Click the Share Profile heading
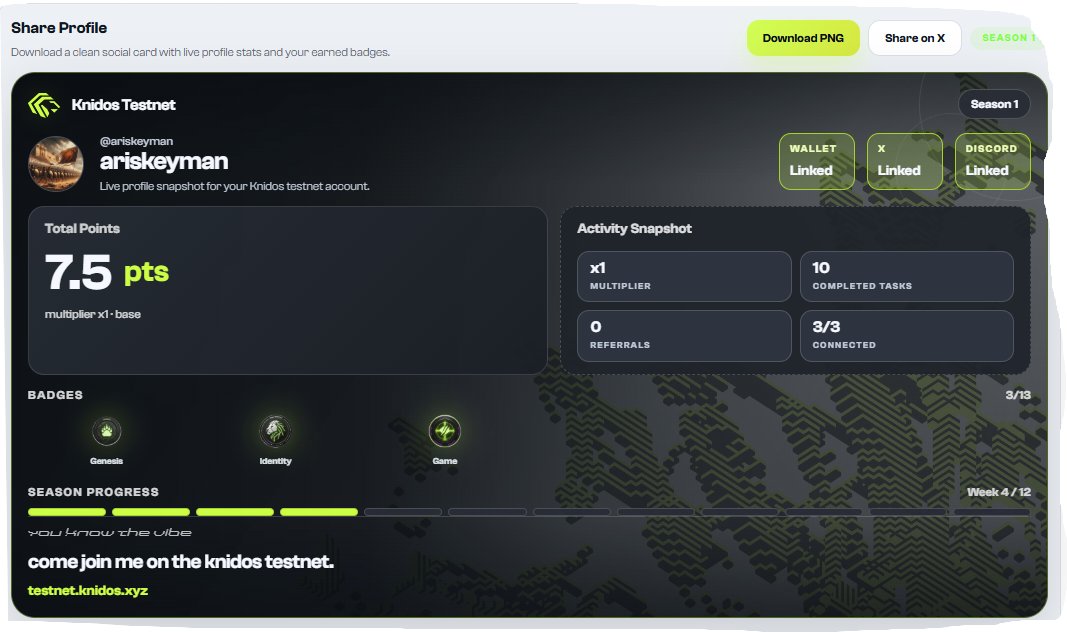1067x632 pixels. click(59, 28)
